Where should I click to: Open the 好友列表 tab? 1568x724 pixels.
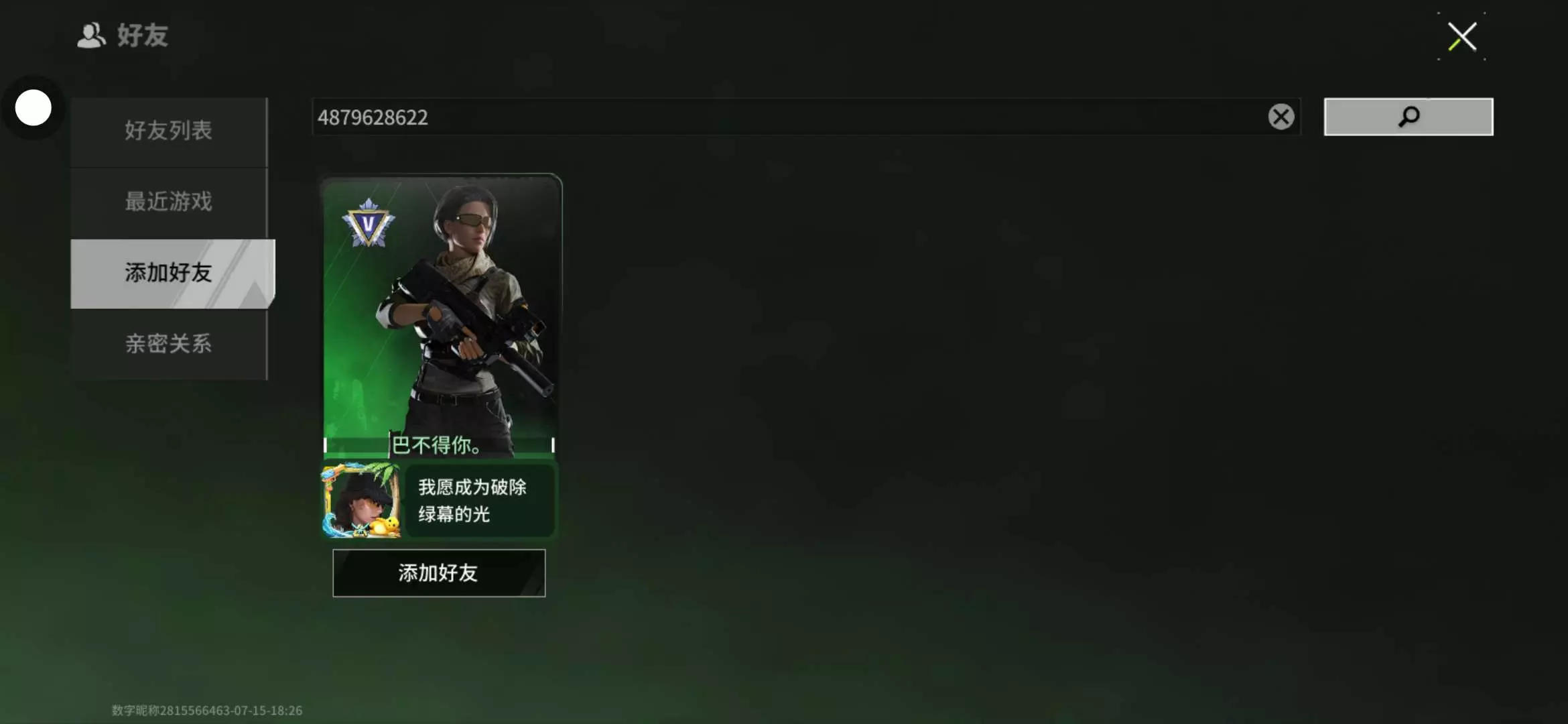point(169,131)
